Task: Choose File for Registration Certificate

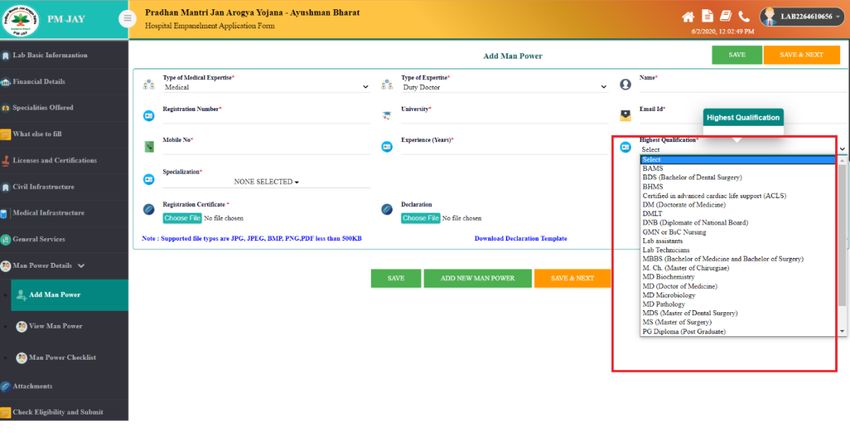Action: pyautogui.click(x=182, y=218)
